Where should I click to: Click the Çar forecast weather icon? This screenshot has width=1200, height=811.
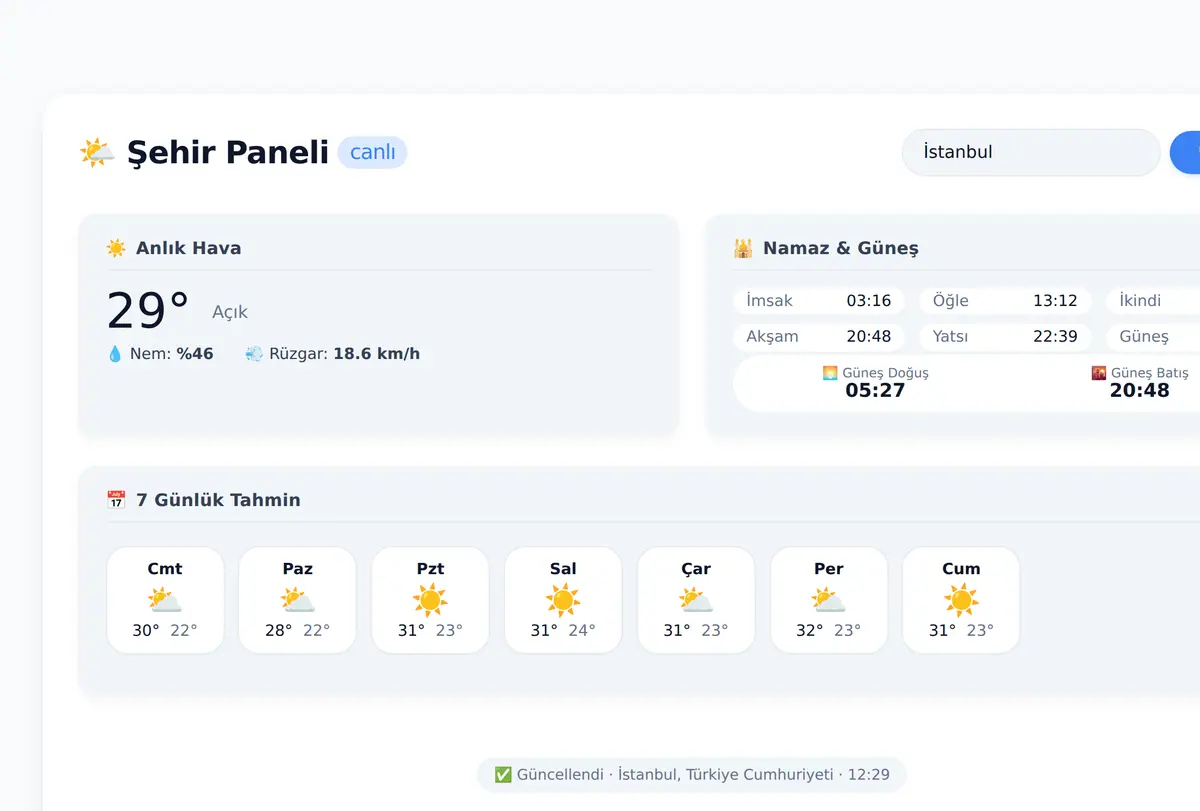click(x=696, y=600)
